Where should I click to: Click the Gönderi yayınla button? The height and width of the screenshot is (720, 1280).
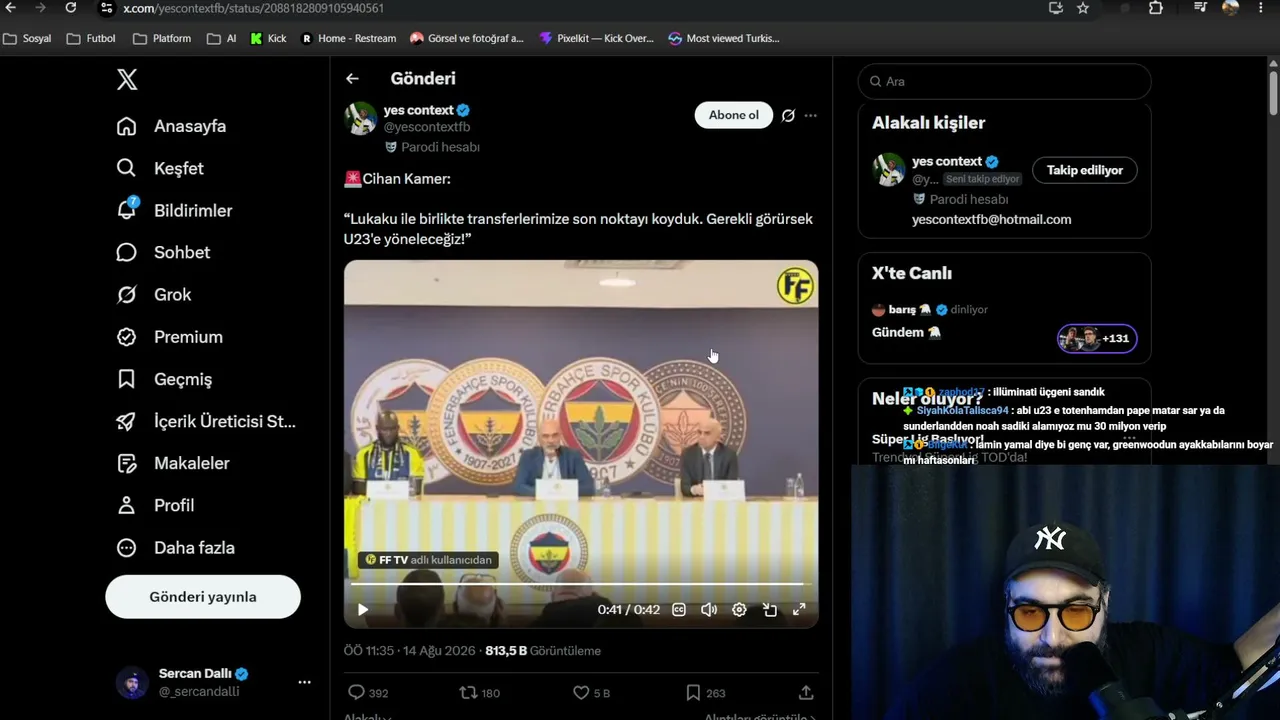click(203, 597)
